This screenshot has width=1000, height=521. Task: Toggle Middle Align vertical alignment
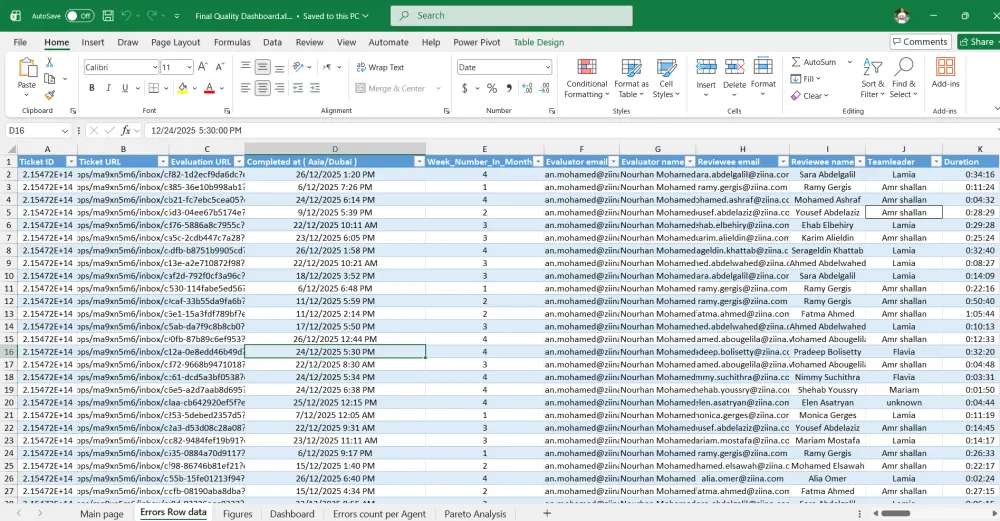tap(262, 67)
